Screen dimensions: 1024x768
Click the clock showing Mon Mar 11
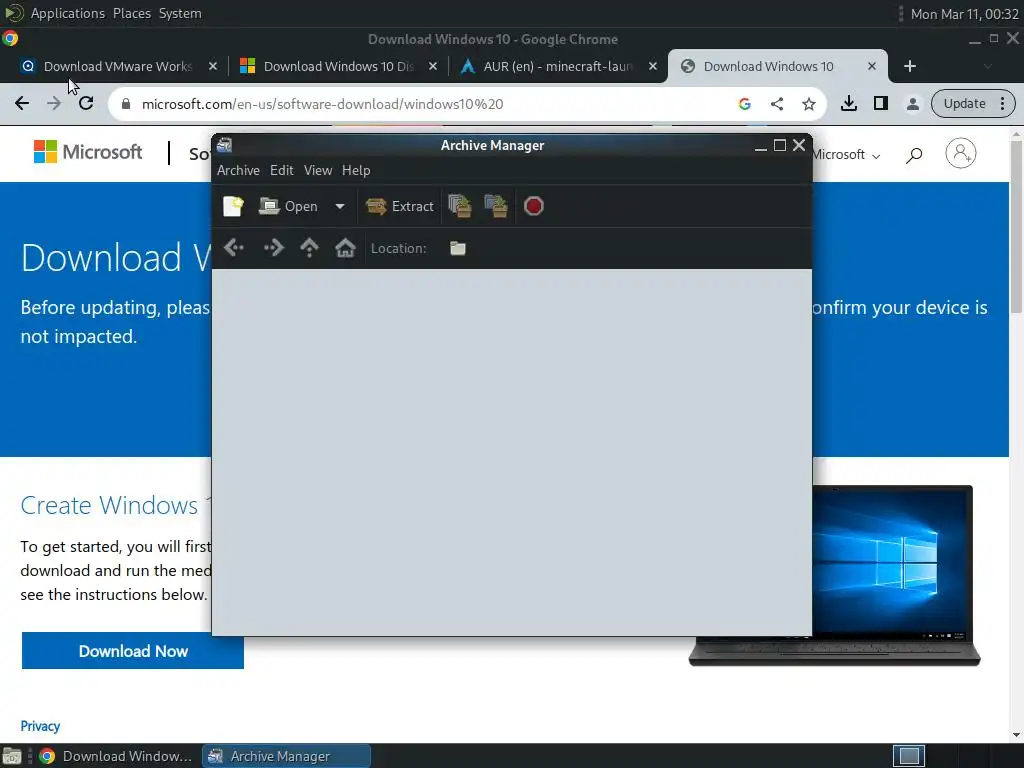pyautogui.click(x=964, y=14)
